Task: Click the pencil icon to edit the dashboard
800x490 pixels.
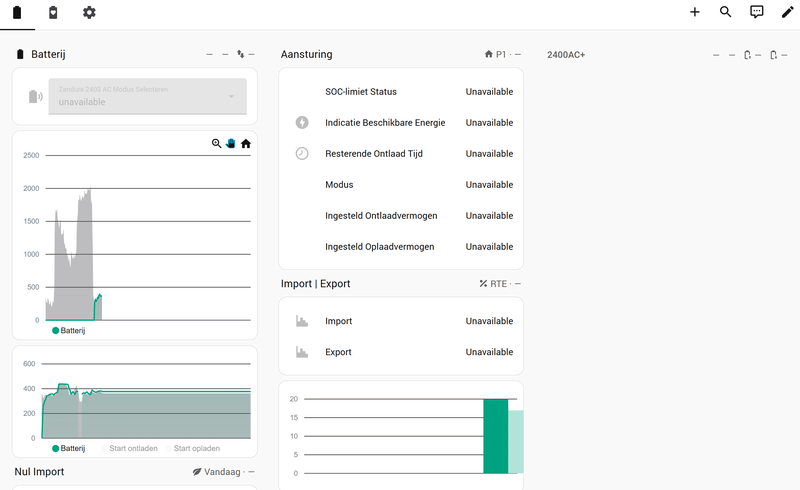Action: point(787,13)
